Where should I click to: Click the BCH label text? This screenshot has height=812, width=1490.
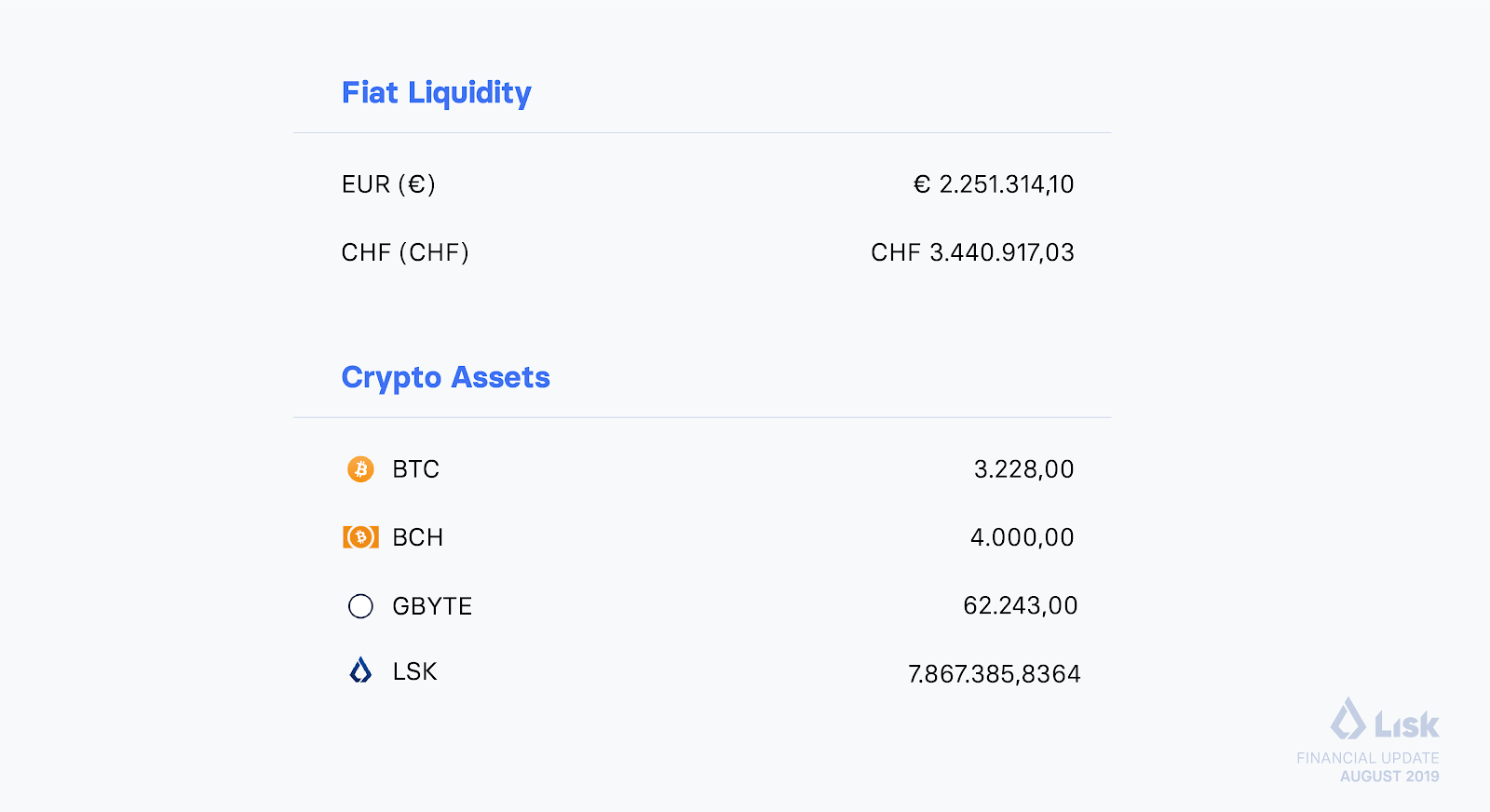417,537
